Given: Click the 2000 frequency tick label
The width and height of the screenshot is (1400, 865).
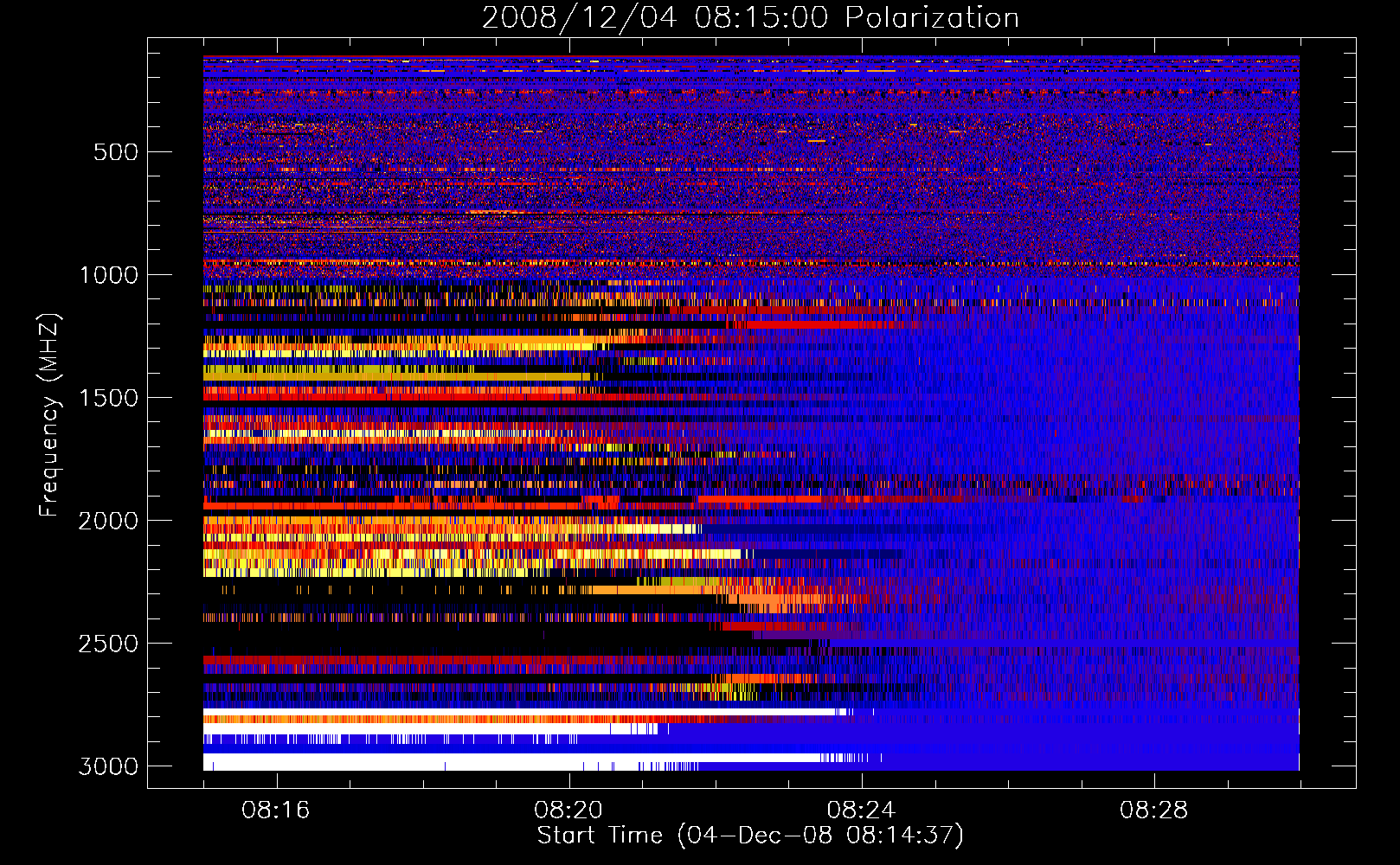Looking at the screenshot, I should [x=108, y=521].
